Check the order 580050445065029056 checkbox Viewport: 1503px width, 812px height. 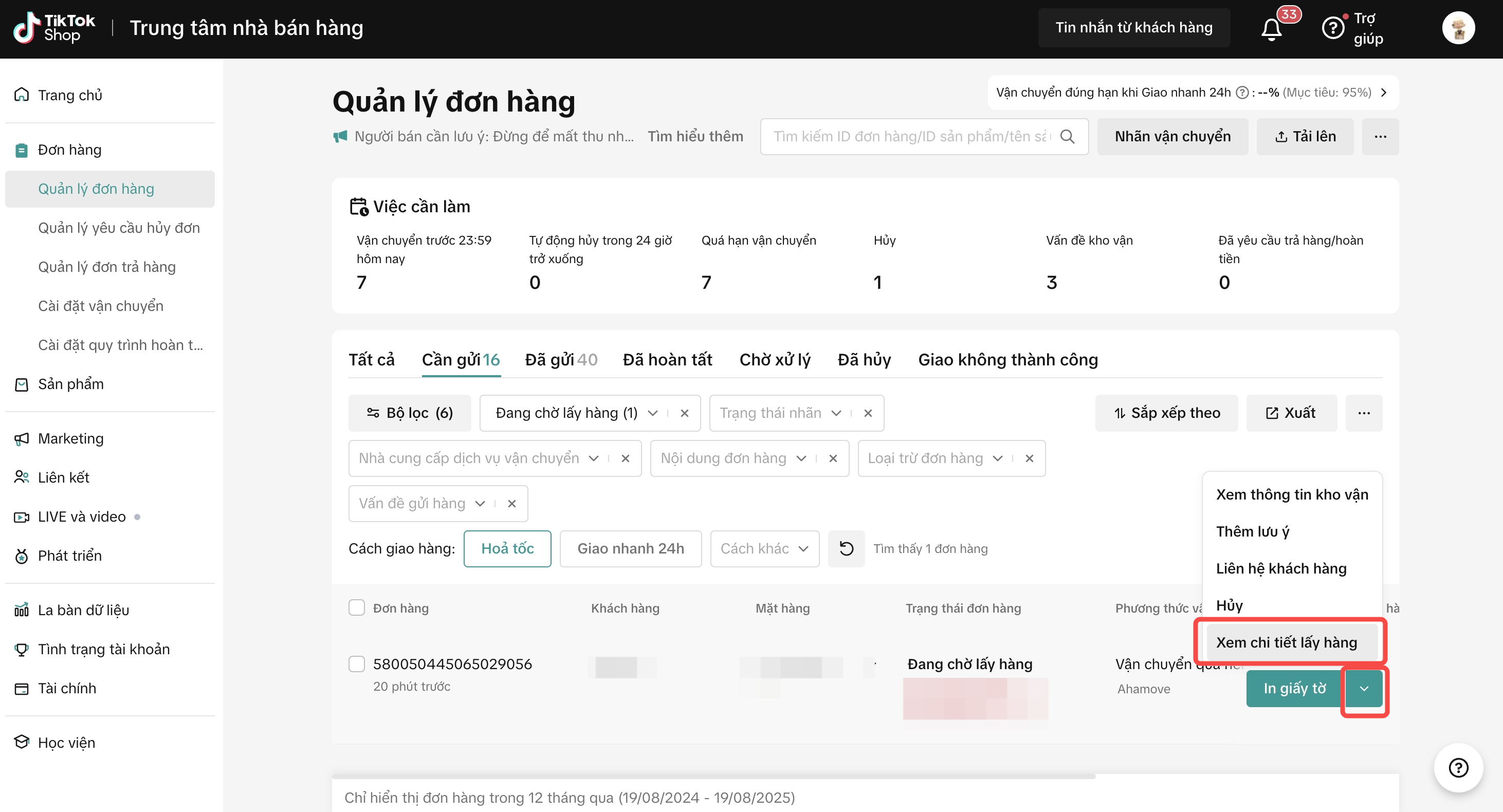click(x=357, y=664)
